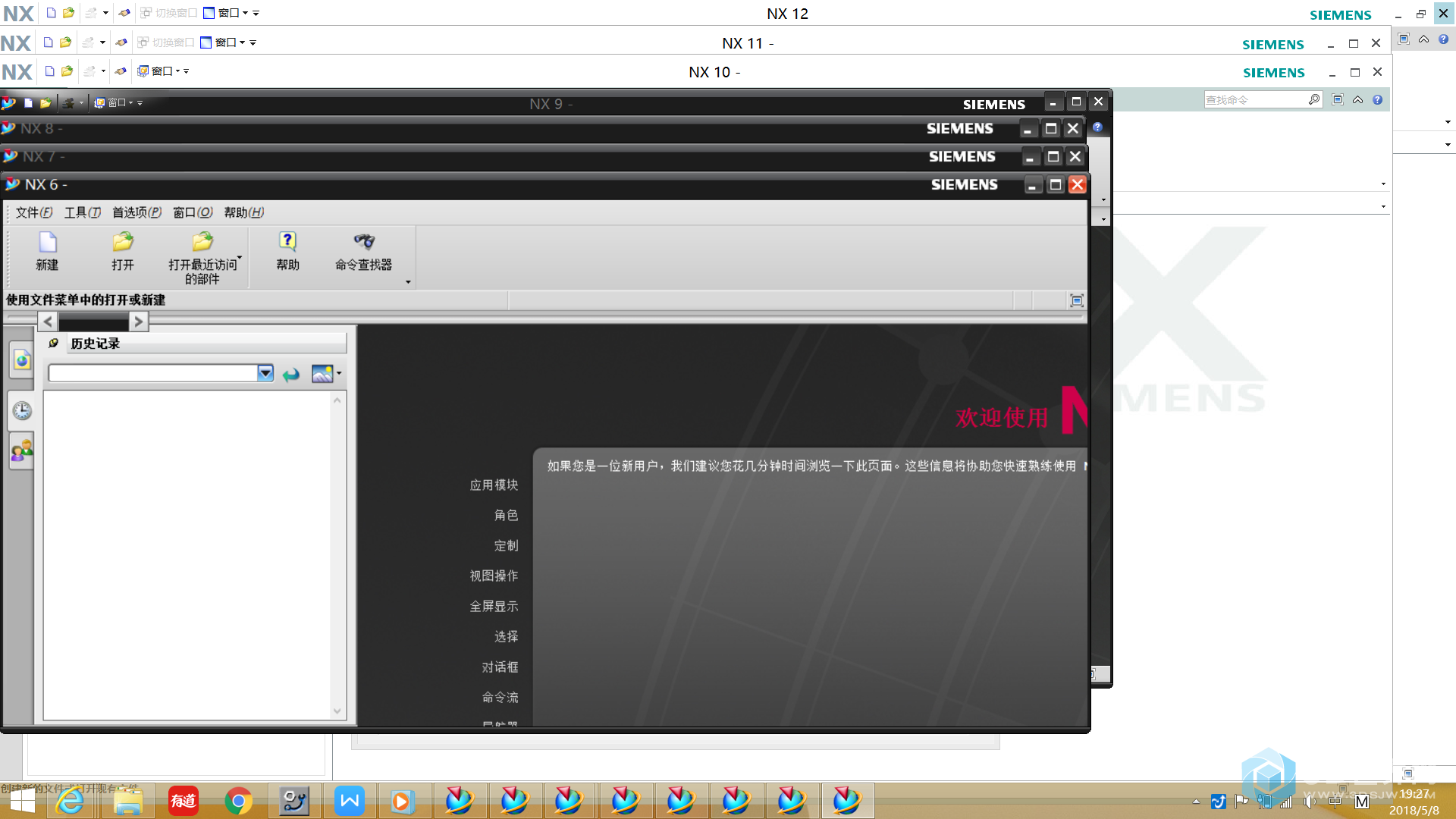This screenshot has width=1456, height=819.
Task: Open the 定制 customize welcome link
Action: 506,545
